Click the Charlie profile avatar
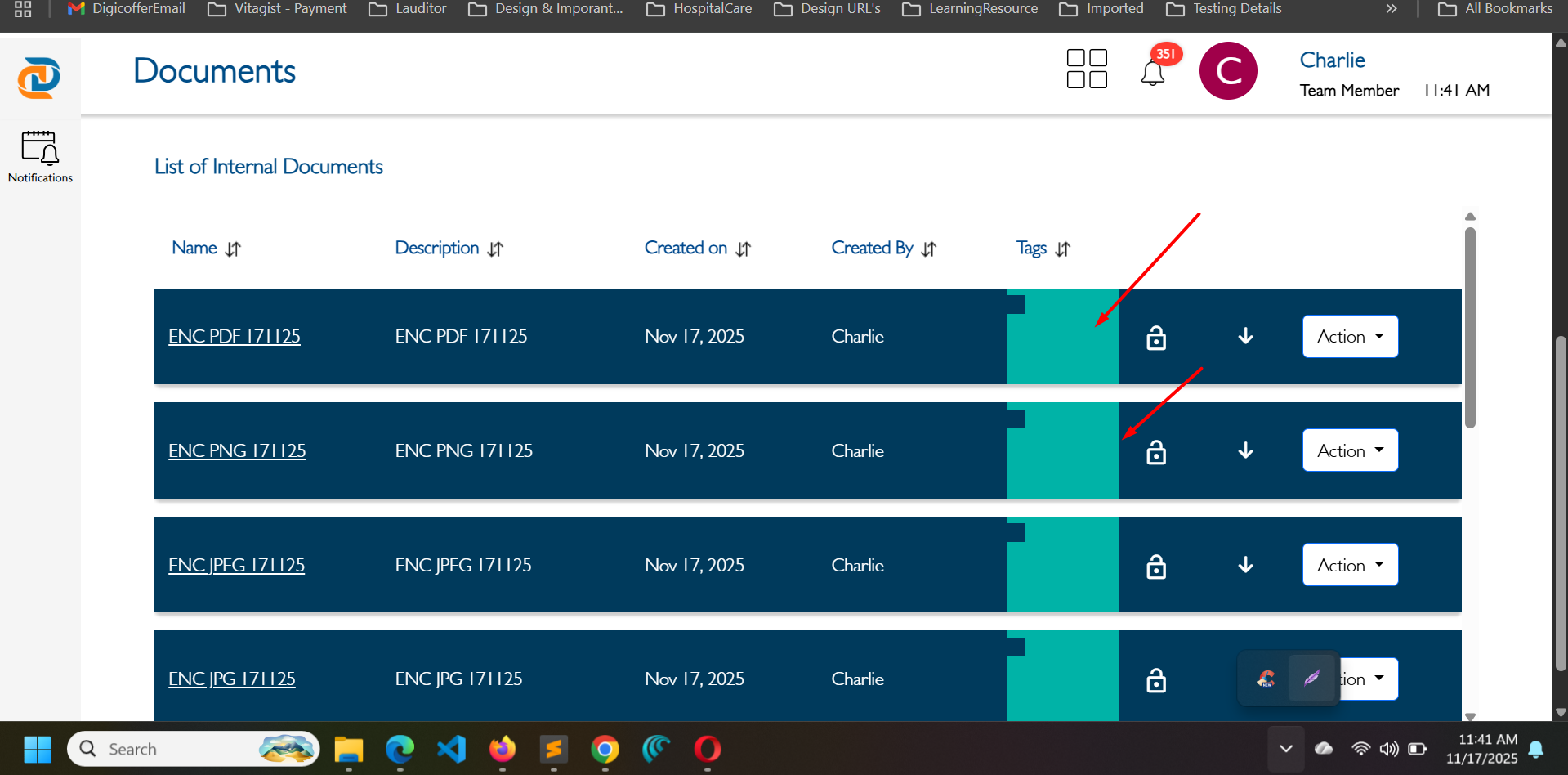This screenshot has height=775, width=1568. tap(1228, 70)
